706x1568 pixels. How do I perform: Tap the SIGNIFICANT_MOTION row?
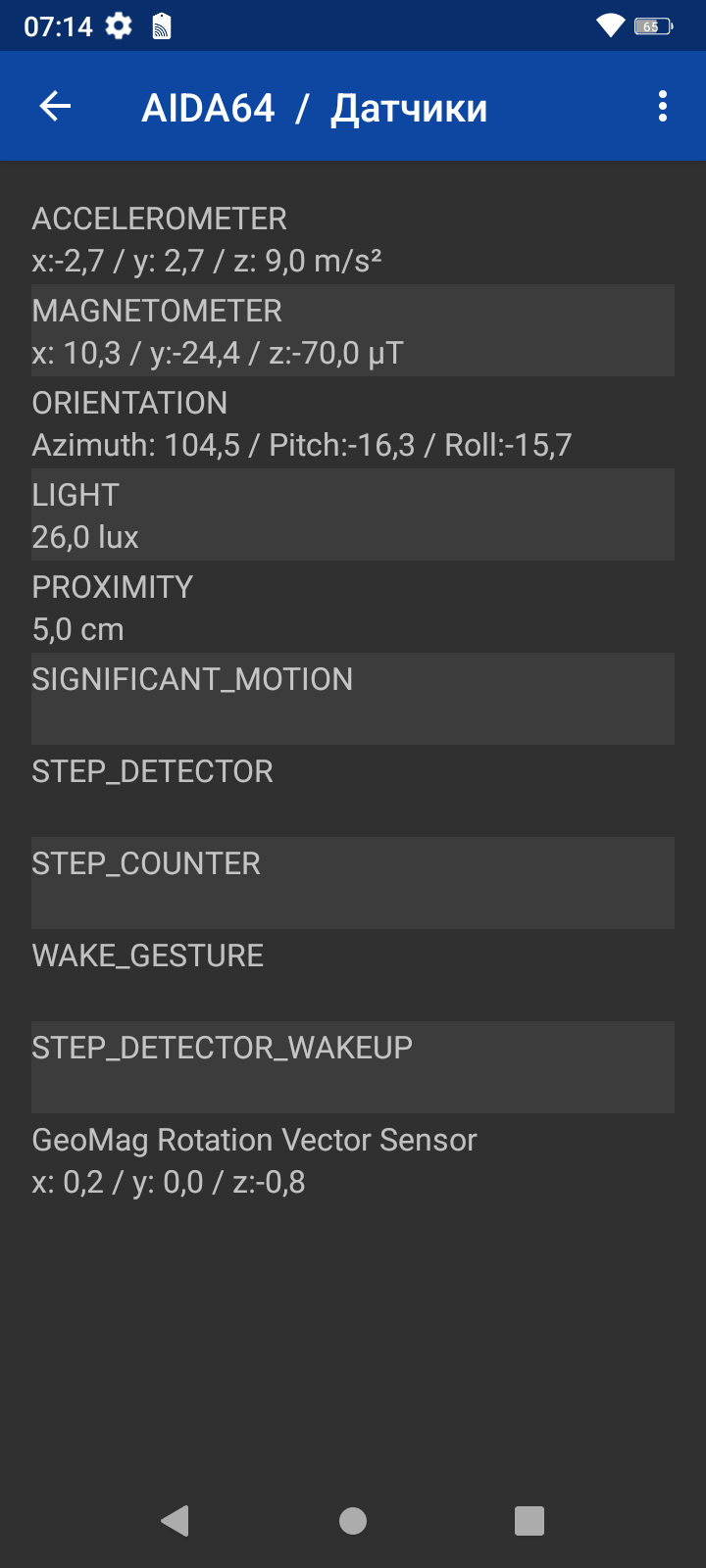pyautogui.click(x=353, y=699)
